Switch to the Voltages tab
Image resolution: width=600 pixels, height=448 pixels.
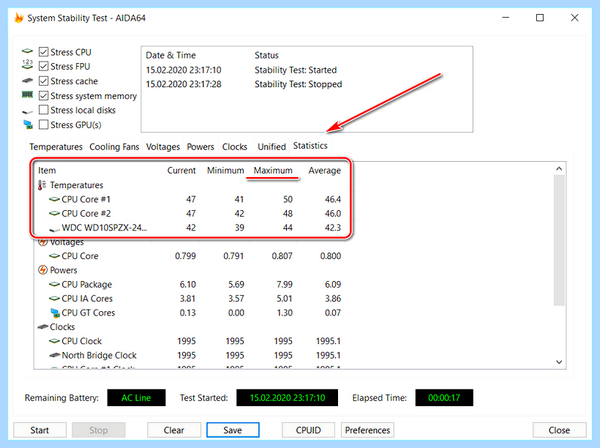163,147
